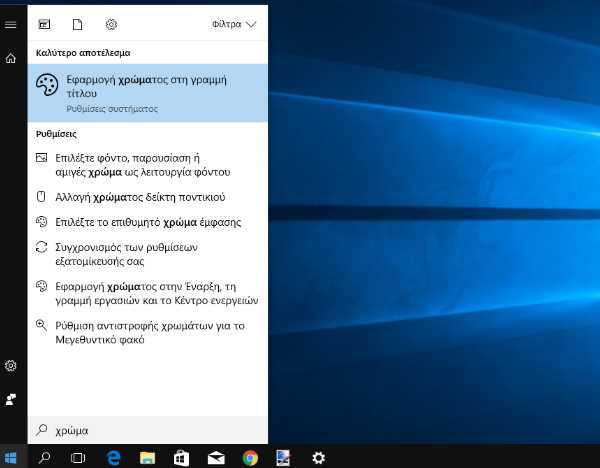
Task: Click the picture icon beside Επιλέξτε φόντο
Action: coord(41,157)
